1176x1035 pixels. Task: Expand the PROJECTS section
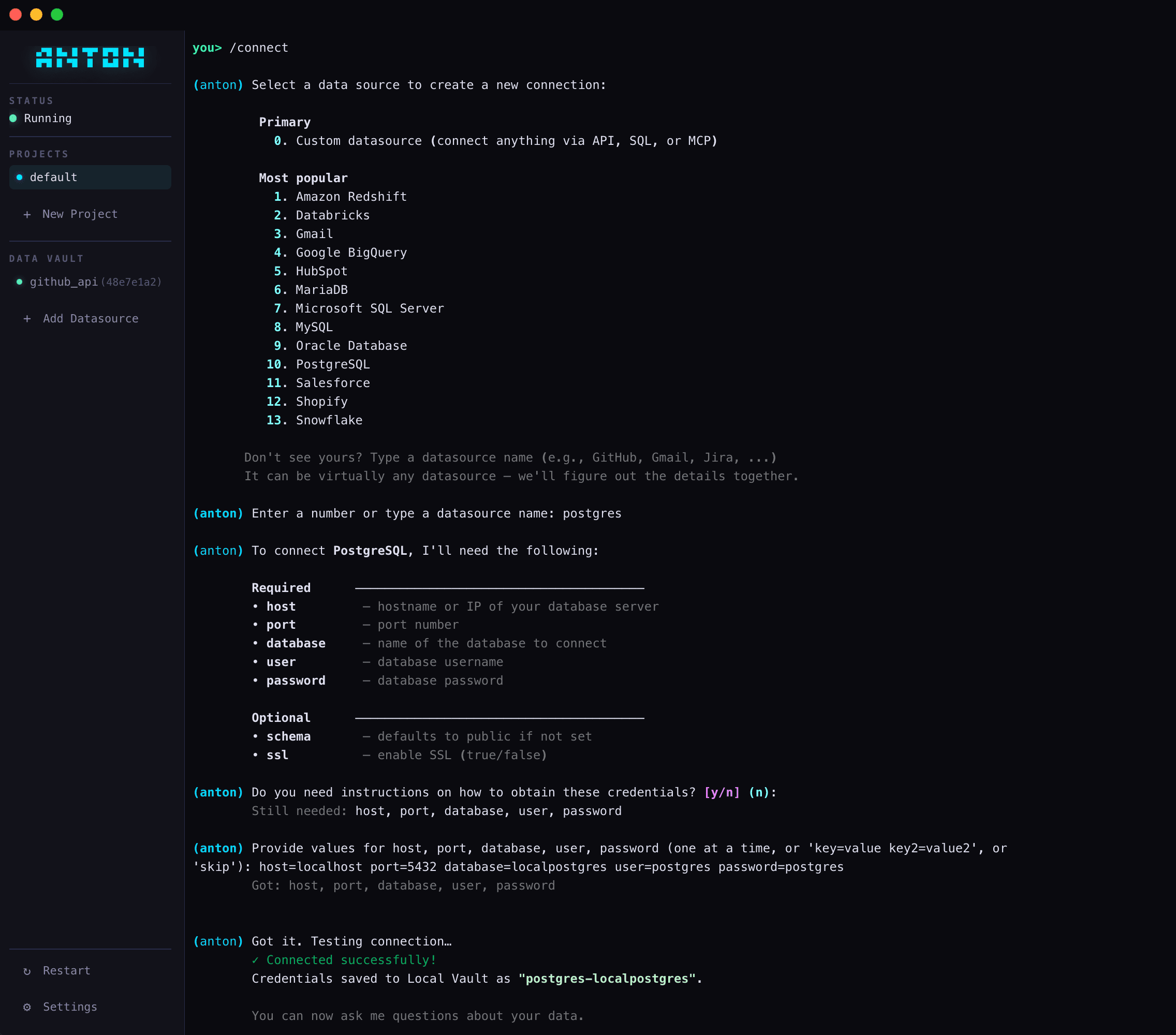tap(38, 154)
